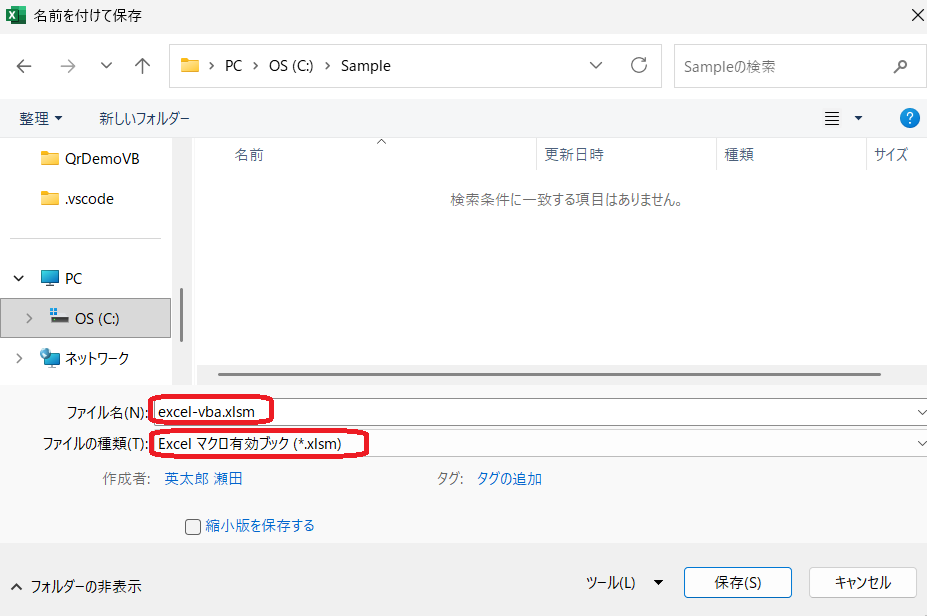Click the folder icon in the address bar
Image resolution: width=927 pixels, height=616 pixels.
[x=190, y=65]
